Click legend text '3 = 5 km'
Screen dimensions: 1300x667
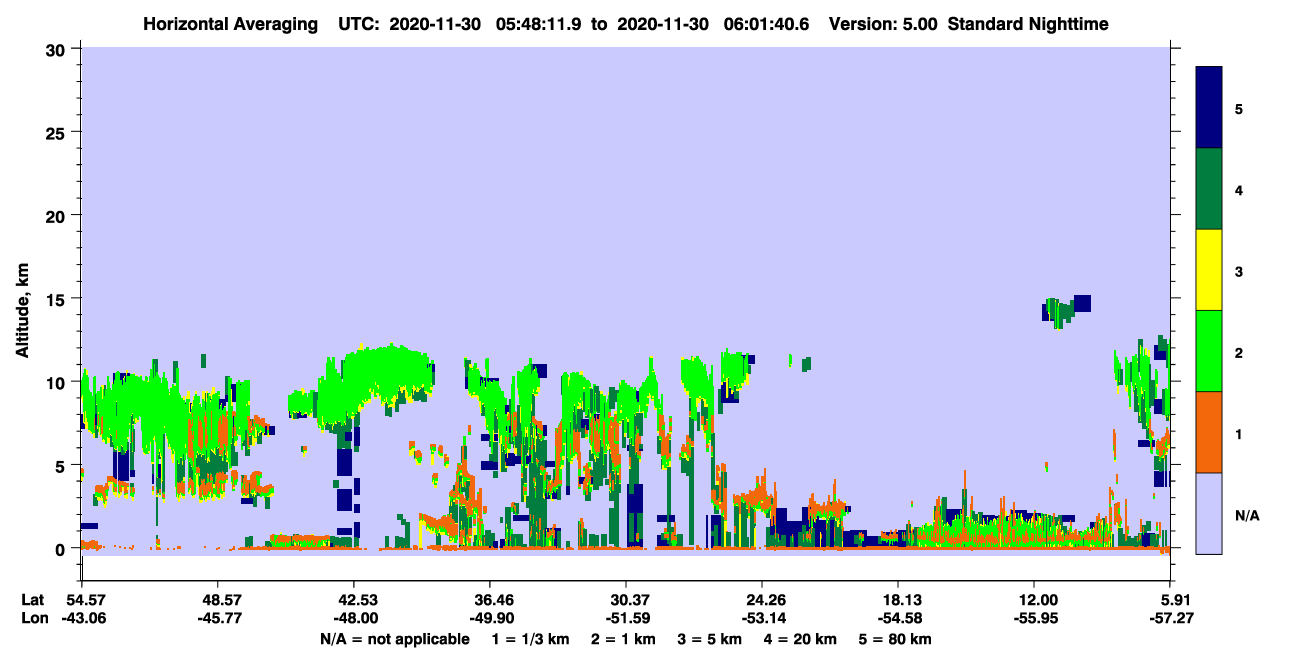[x=711, y=639]
